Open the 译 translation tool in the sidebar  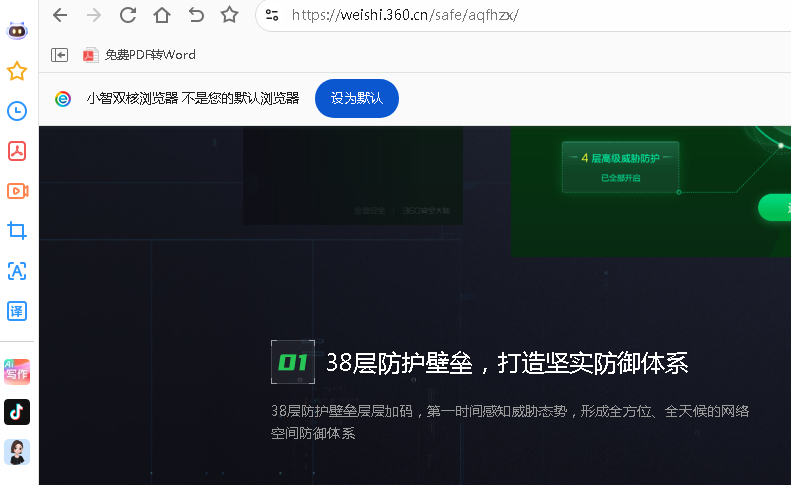tap(17, 311)
